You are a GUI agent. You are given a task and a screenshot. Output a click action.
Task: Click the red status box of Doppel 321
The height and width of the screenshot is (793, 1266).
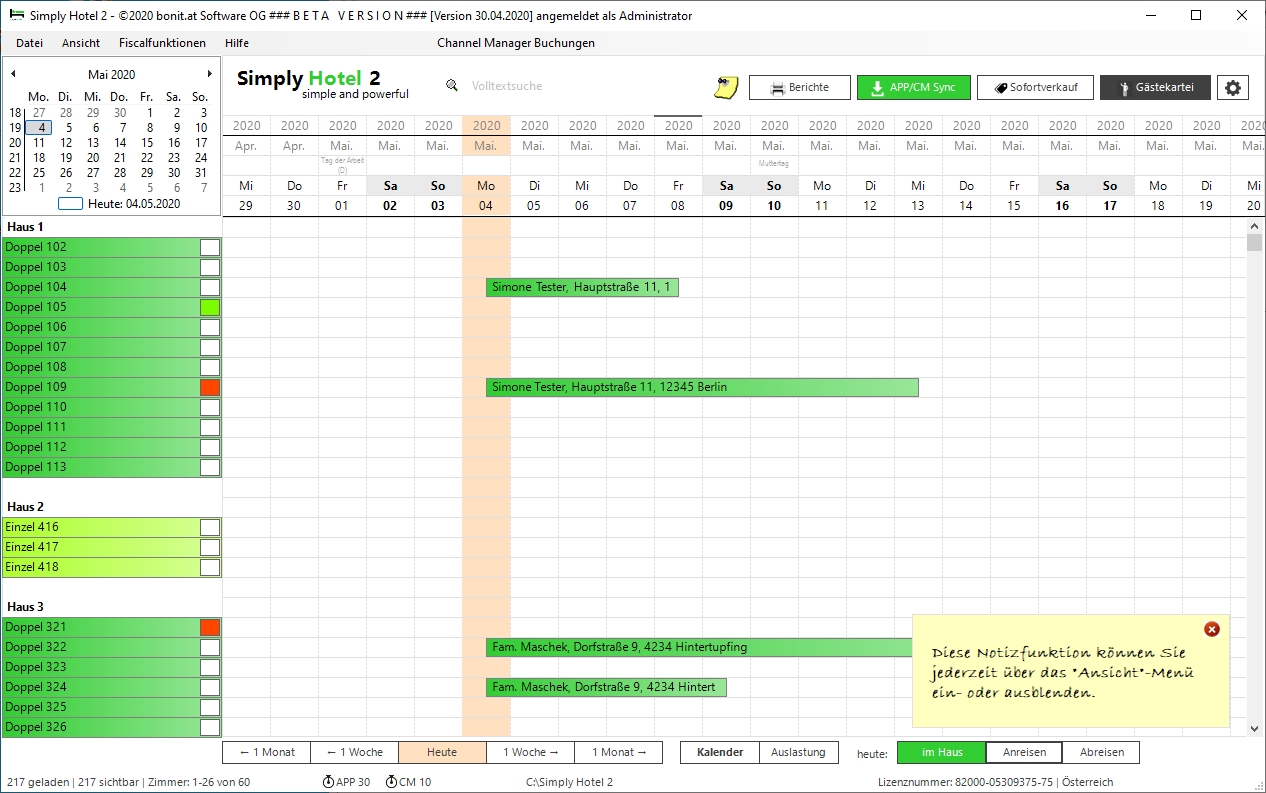(210, 627)
